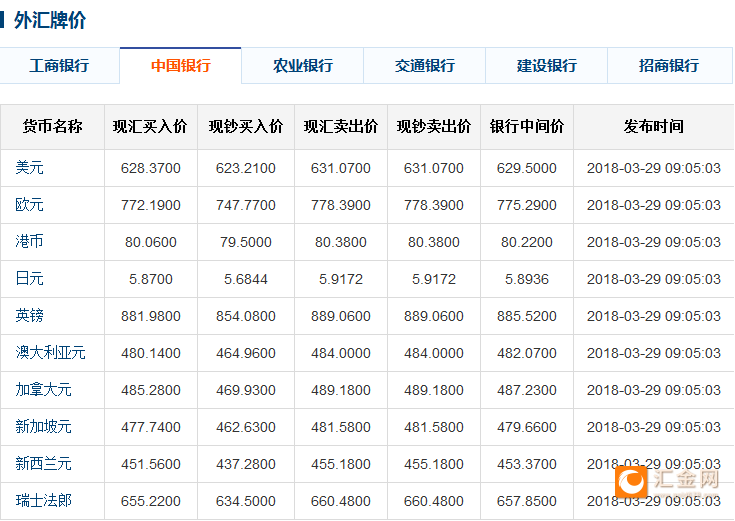The image size is (735, 521).
Task: Select the value 462.6300 in 新加坡元 row
Action: click(246, 428)
